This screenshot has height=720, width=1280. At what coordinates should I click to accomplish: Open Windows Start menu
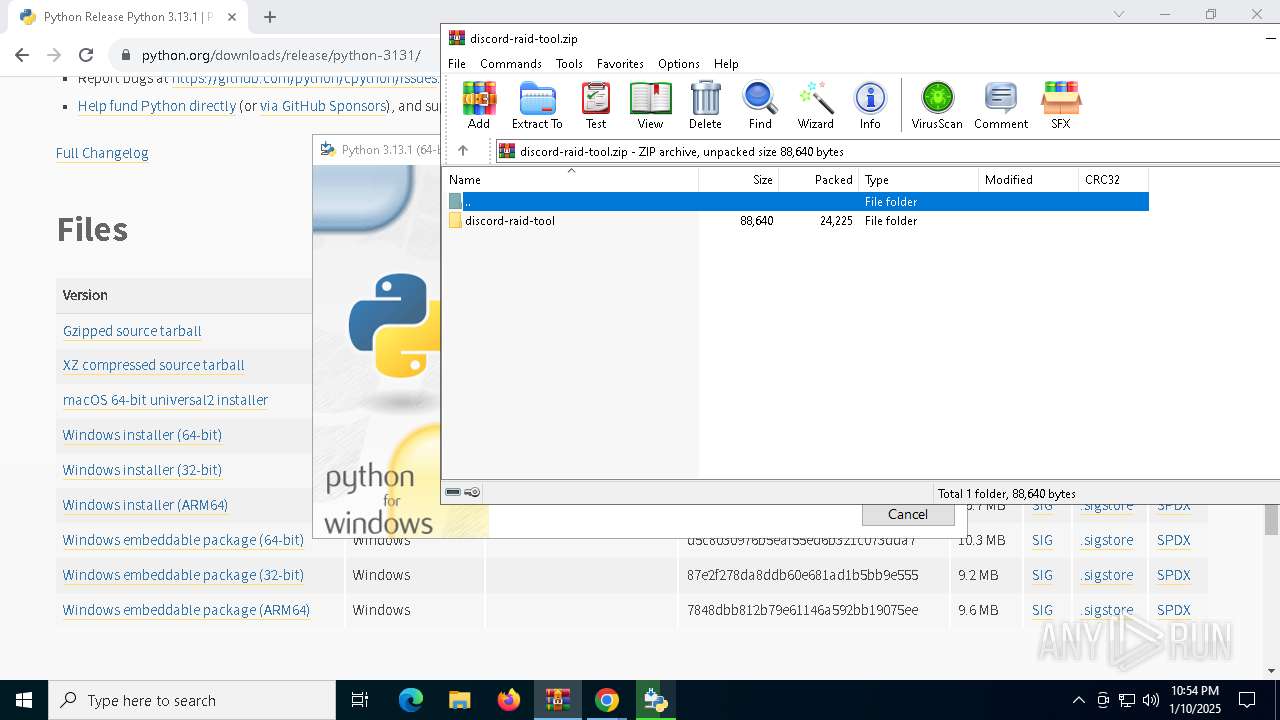(x=24, y=700)
